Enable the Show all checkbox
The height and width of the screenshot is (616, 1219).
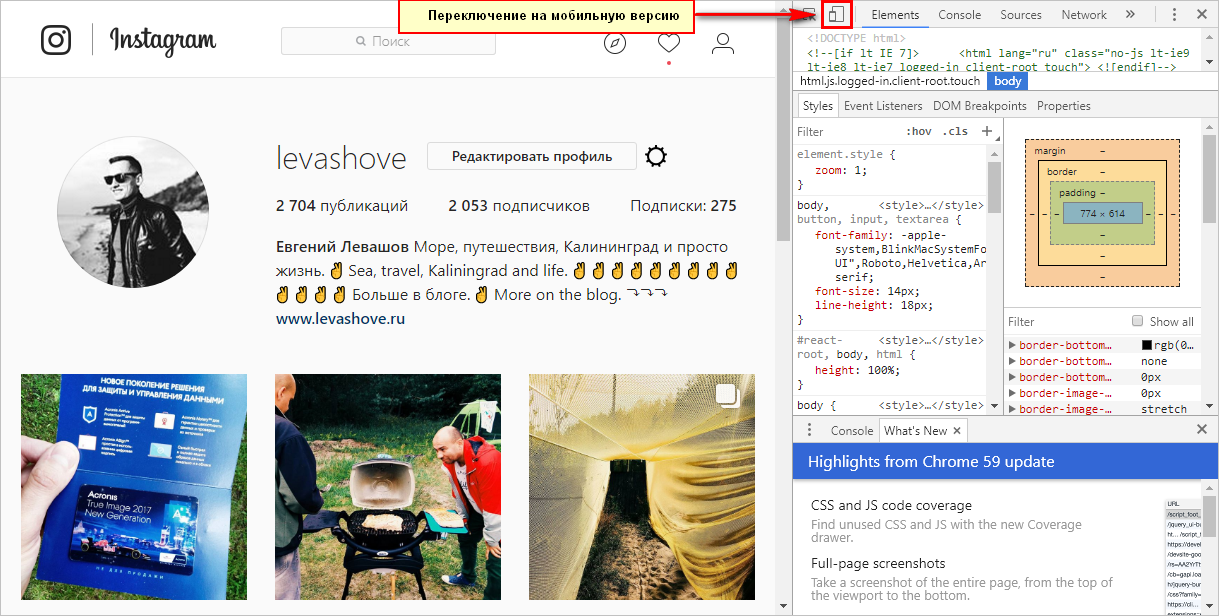(x=1137, y=321)
